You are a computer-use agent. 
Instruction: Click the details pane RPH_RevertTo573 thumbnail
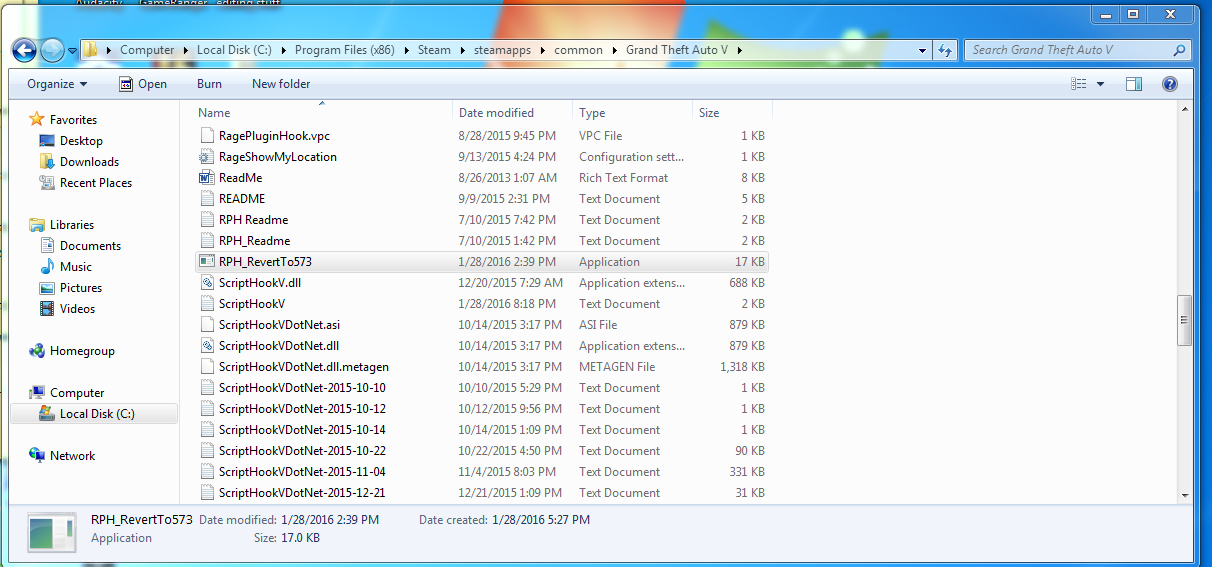tap(52, 532)
